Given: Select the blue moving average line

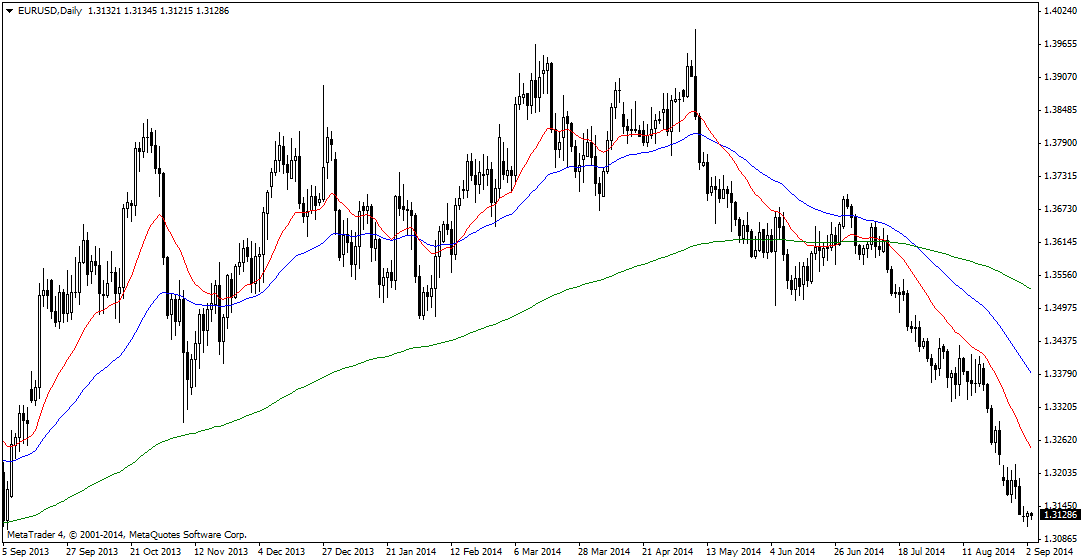Looking at the screenshot, I should pyautogui.click(x=1000, y=326).
